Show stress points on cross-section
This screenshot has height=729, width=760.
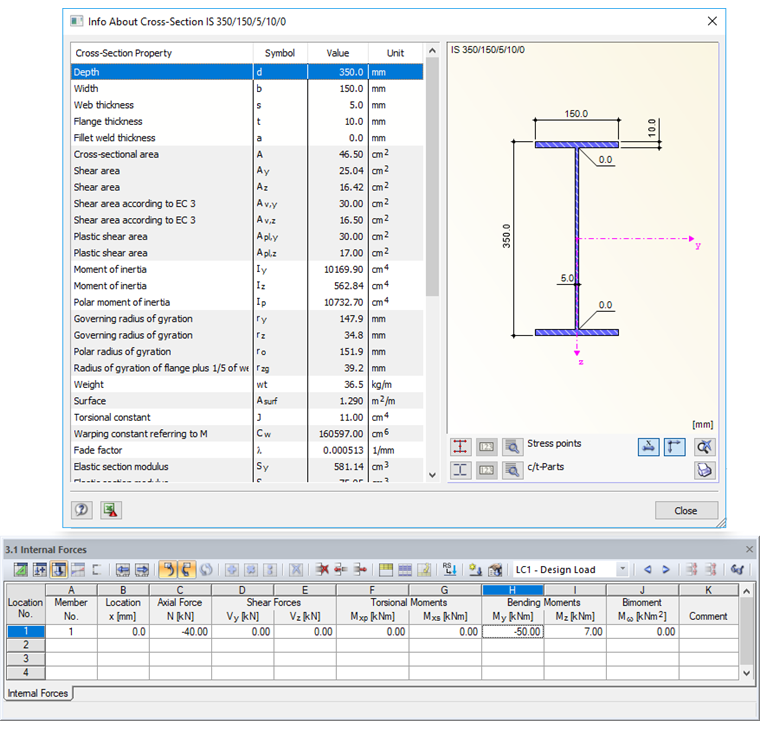(460, 446)
